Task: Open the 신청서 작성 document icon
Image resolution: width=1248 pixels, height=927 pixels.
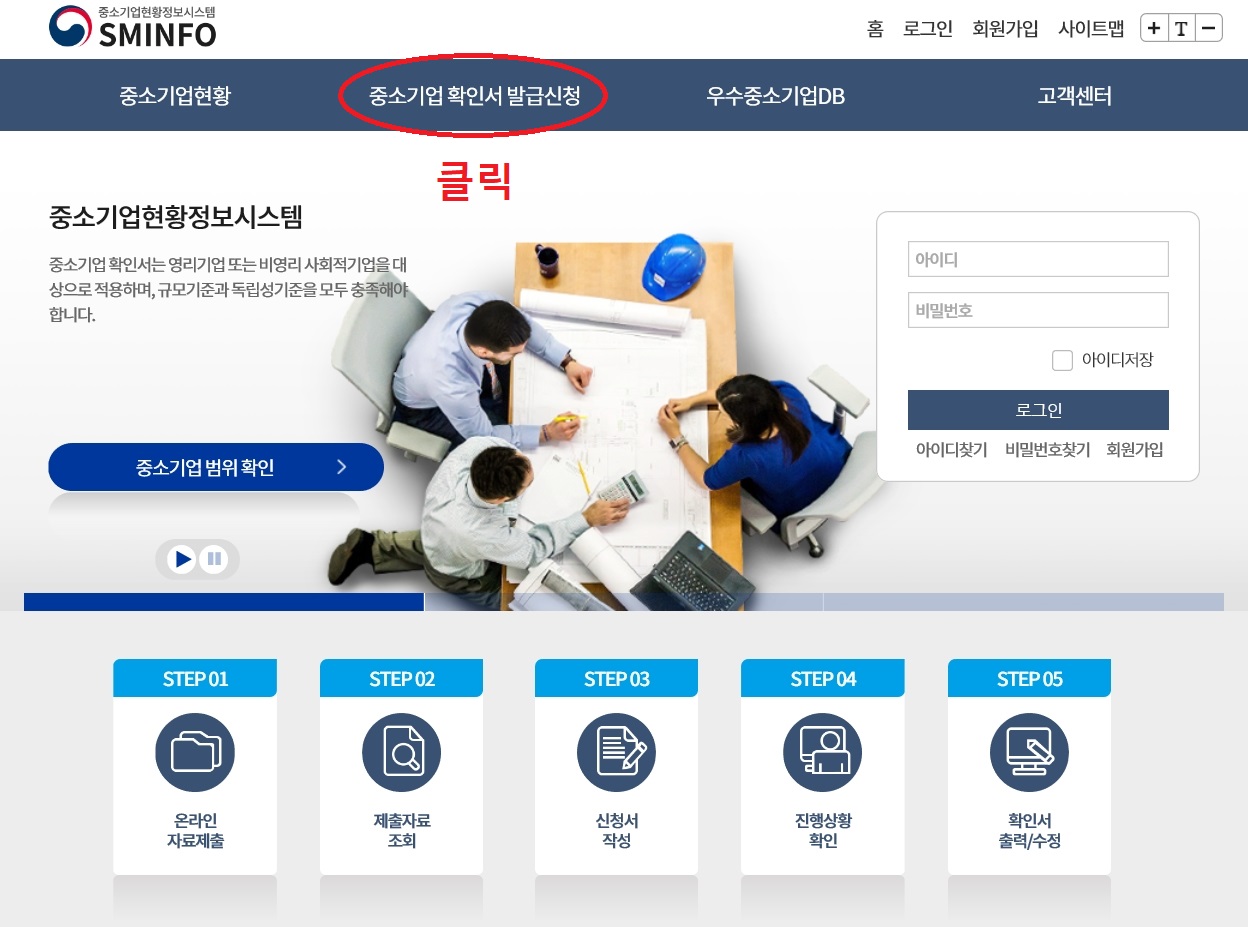Action: (617, 753)
